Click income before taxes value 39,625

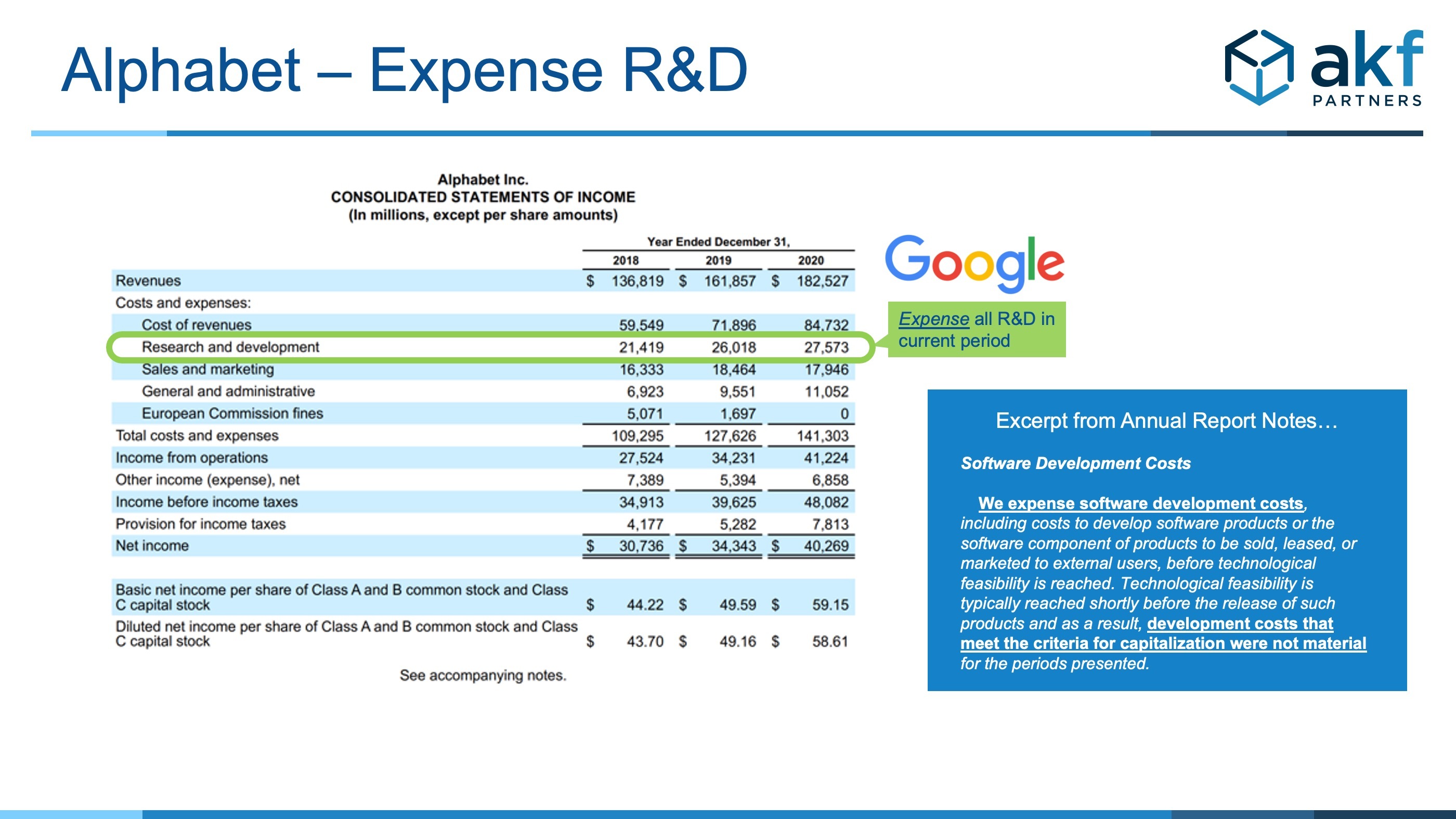(734, 502)
